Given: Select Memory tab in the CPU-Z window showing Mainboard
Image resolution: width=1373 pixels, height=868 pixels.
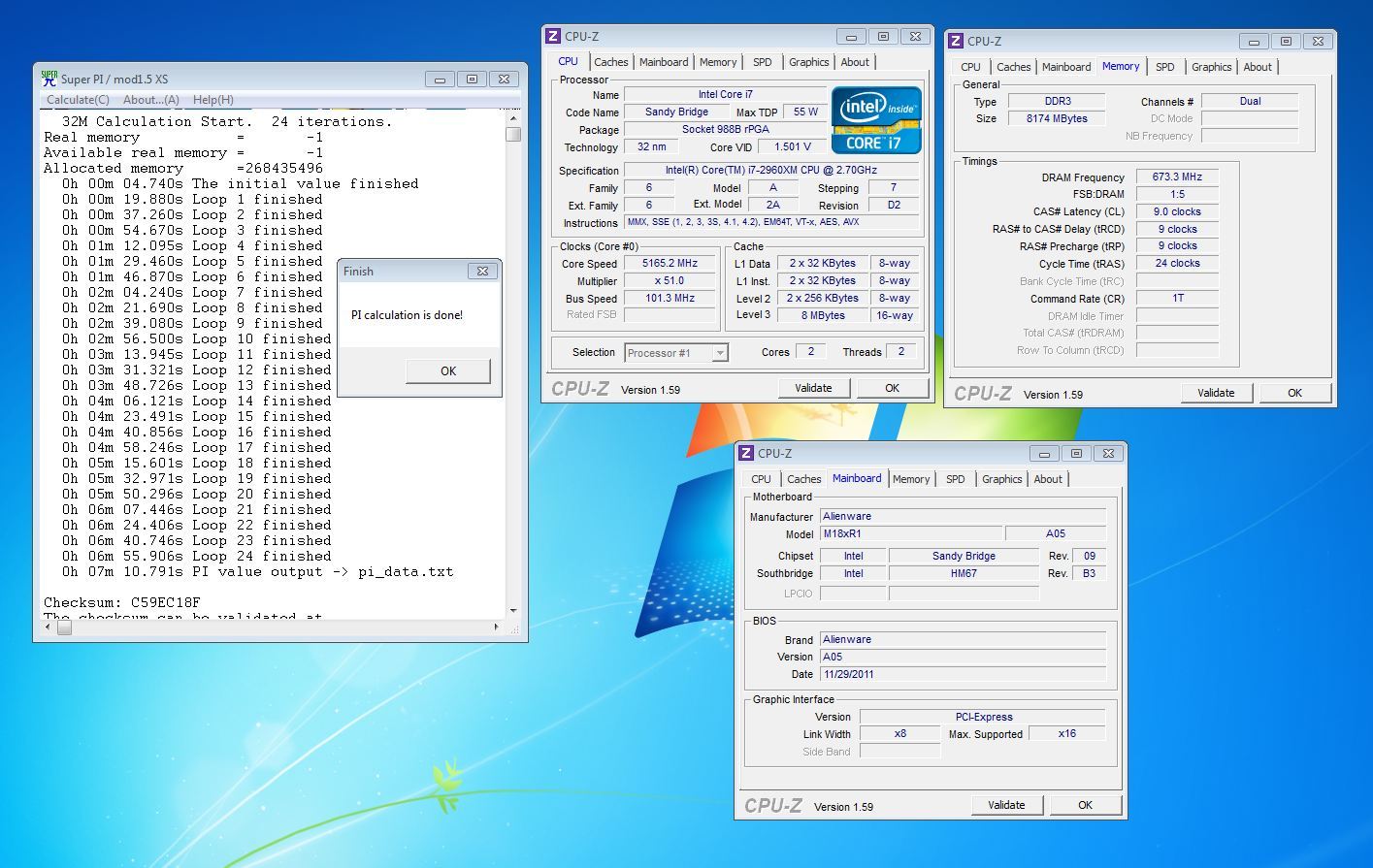Looking at the screenshot, I should tap(911, 479).
